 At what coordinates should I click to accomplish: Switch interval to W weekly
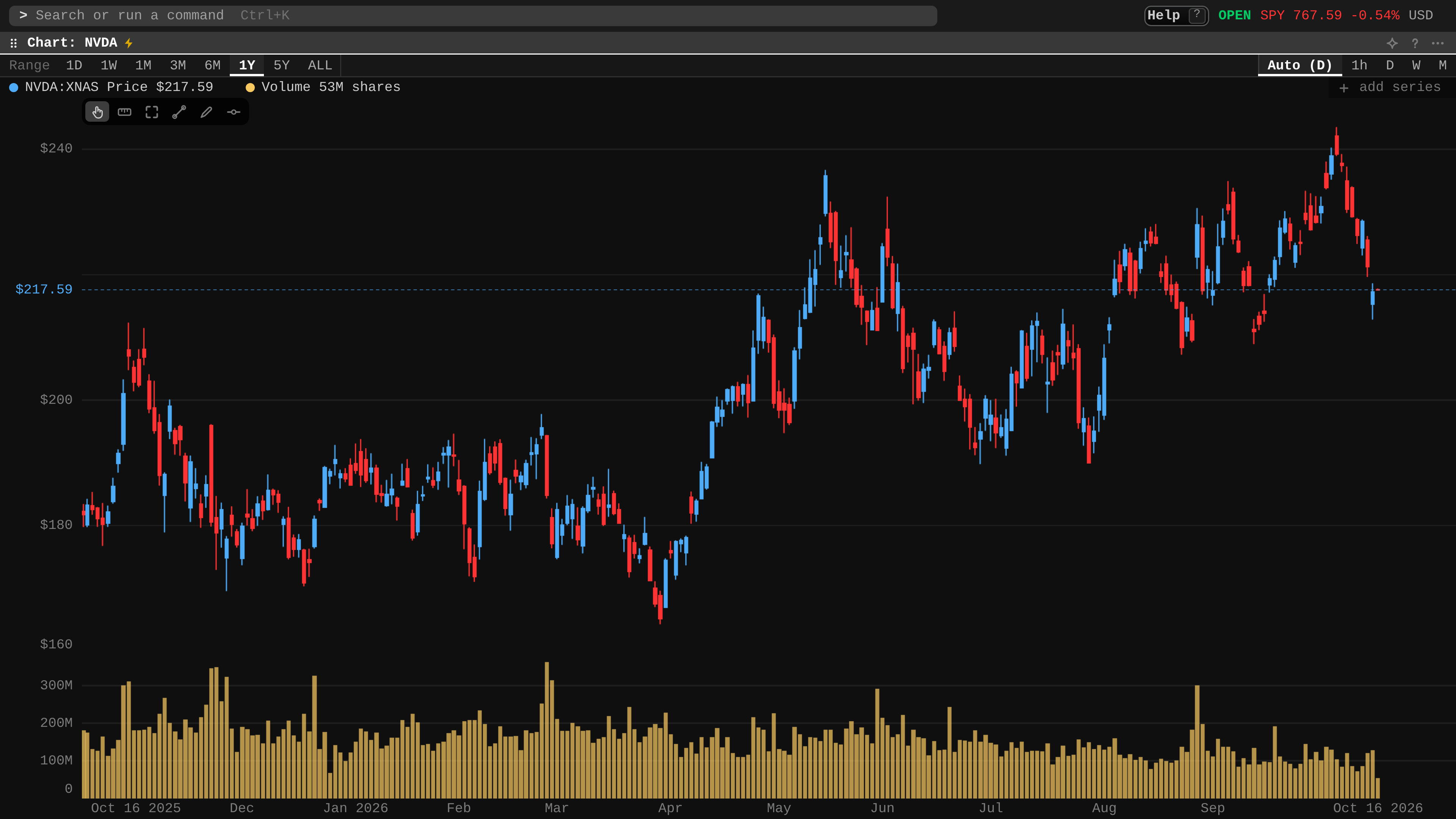[x=1416, y=65]
